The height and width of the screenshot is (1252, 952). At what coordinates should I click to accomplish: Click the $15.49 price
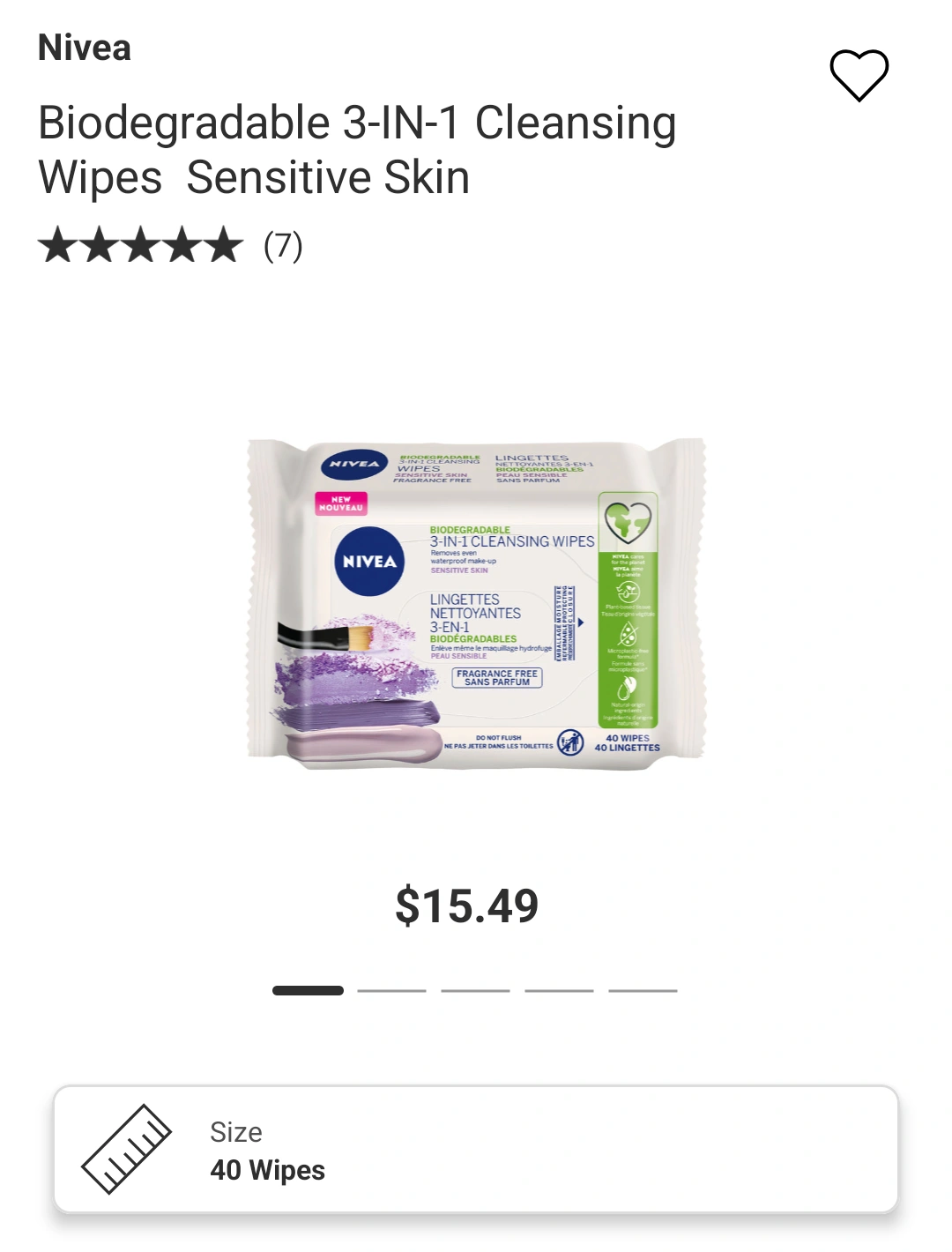(x=467, y=905)
